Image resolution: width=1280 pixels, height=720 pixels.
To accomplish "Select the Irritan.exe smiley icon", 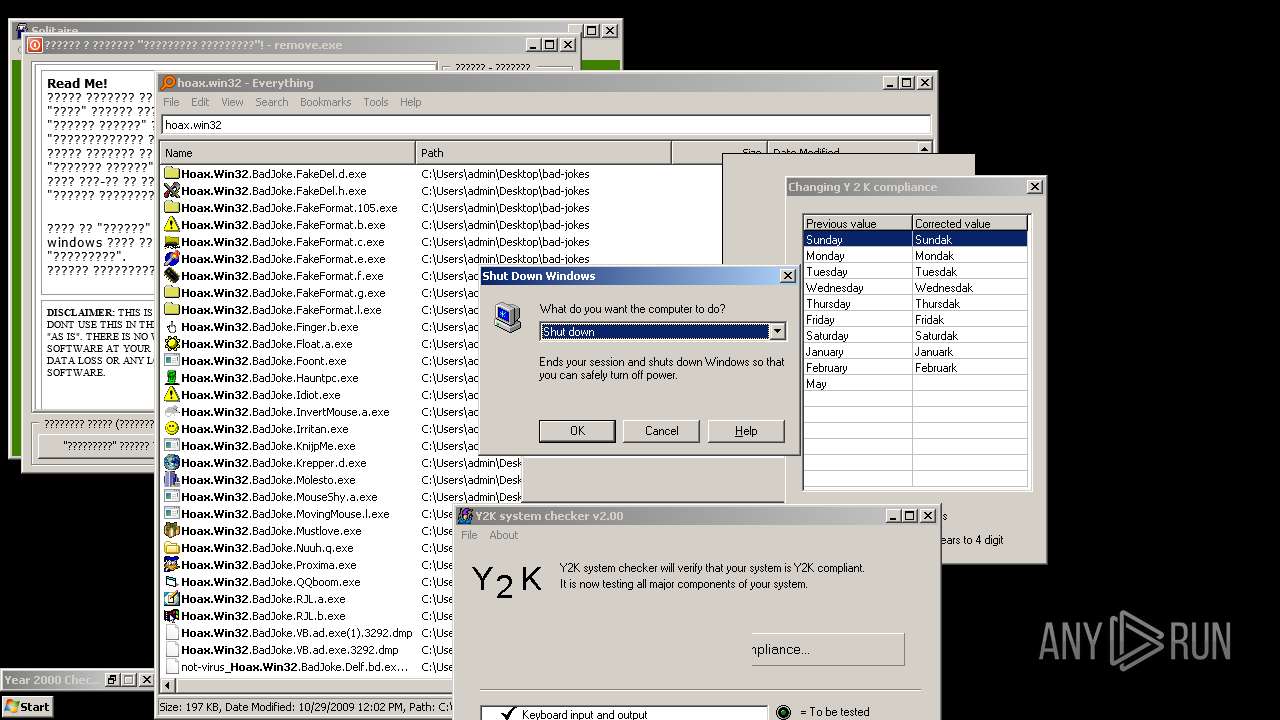I will 172,429.
